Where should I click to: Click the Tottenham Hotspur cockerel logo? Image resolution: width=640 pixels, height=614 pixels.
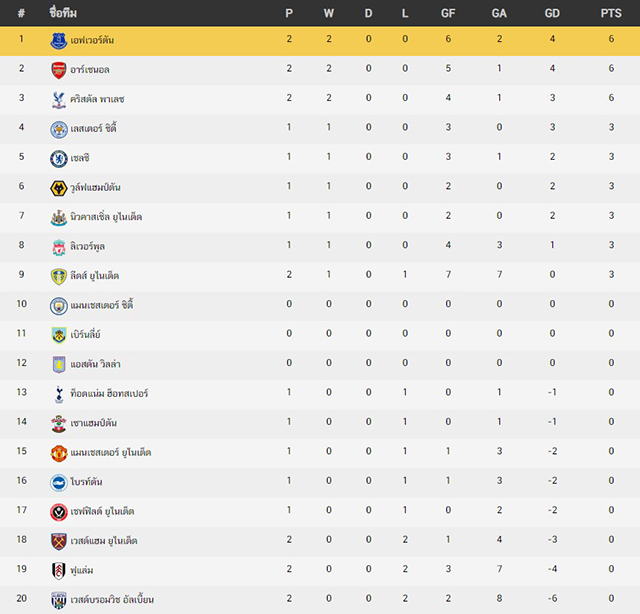pos(58,394)
